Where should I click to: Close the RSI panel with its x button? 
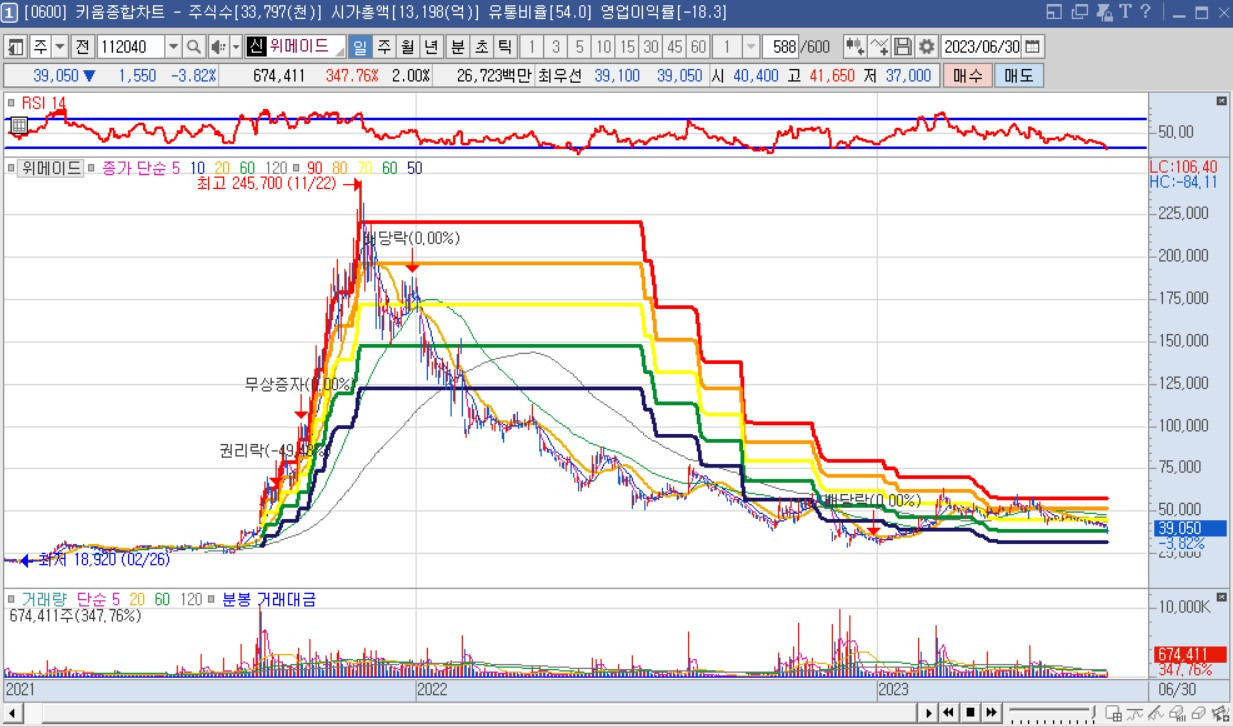(1221, 101)
